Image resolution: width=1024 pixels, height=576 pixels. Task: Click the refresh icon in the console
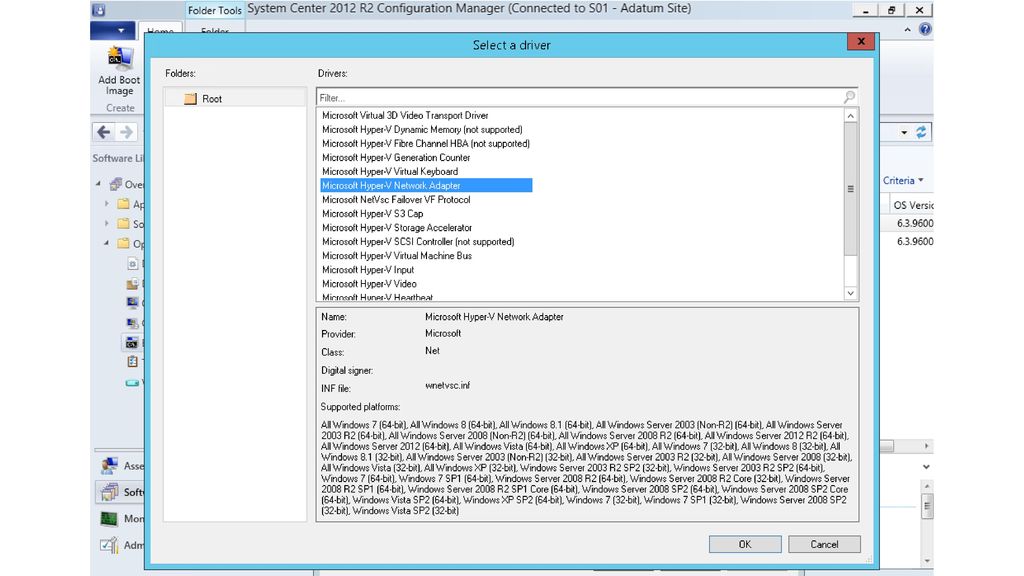coord(921,132)
